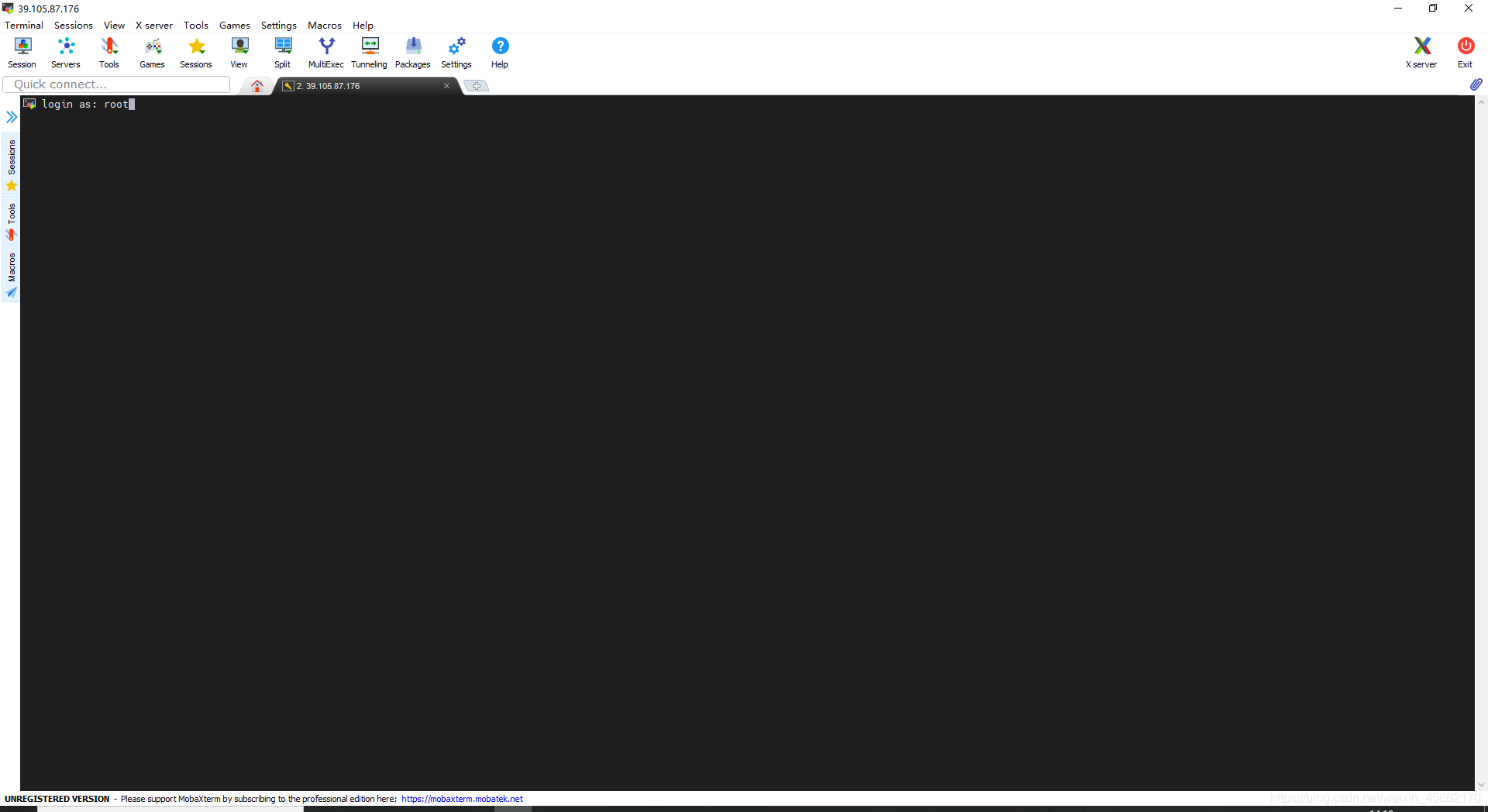Image resolution: width=1488 pixels, height=812 pixels.
Task: Open the Tools sidebar tab
Action: pyautogui.click(x=11, y=222)
